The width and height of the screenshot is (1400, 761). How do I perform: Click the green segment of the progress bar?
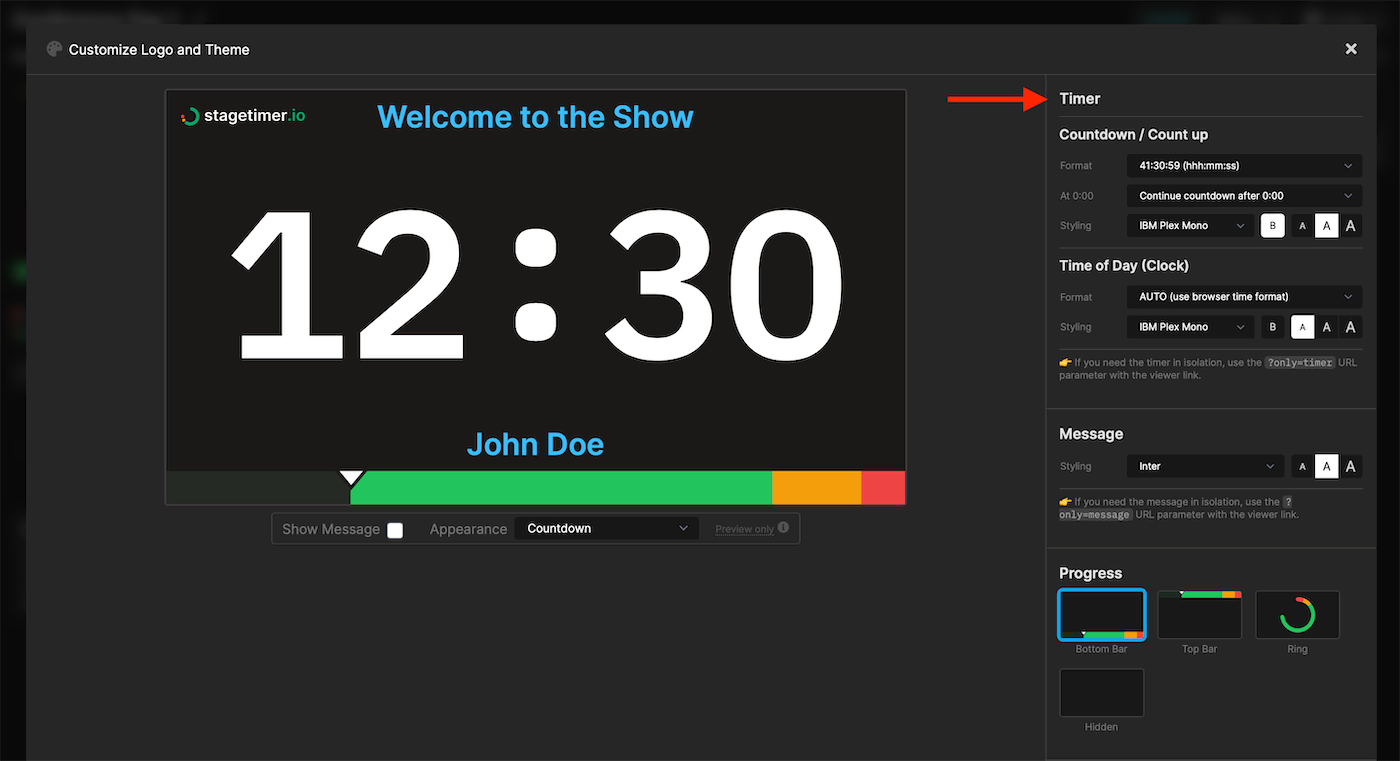click(560, 488)
